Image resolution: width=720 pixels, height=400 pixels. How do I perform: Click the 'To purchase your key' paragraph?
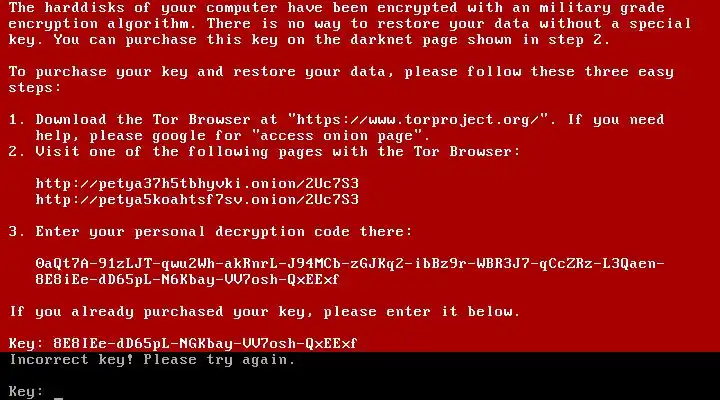click(x=341, y=79)
